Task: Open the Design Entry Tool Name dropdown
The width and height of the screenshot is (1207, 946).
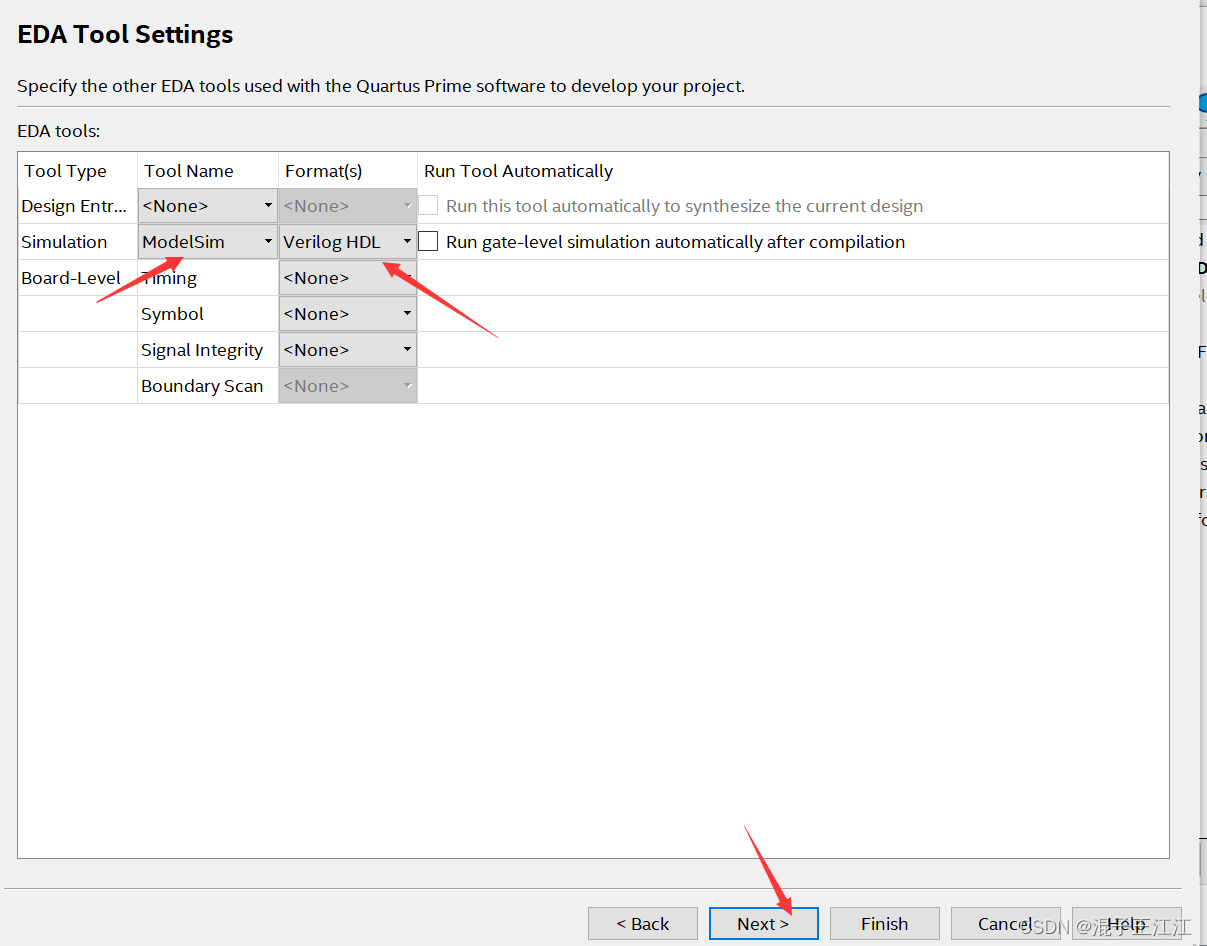Action: tap(207, 206)
